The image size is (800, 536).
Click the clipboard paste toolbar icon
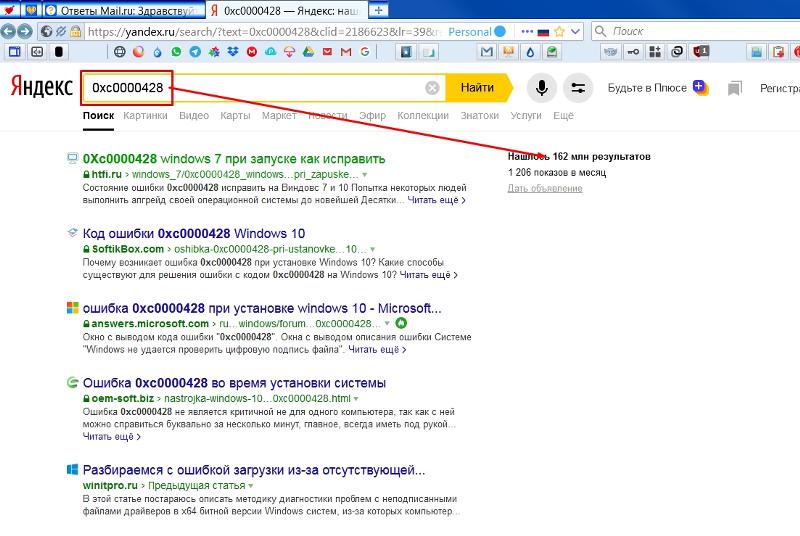(x=778, y=52)
